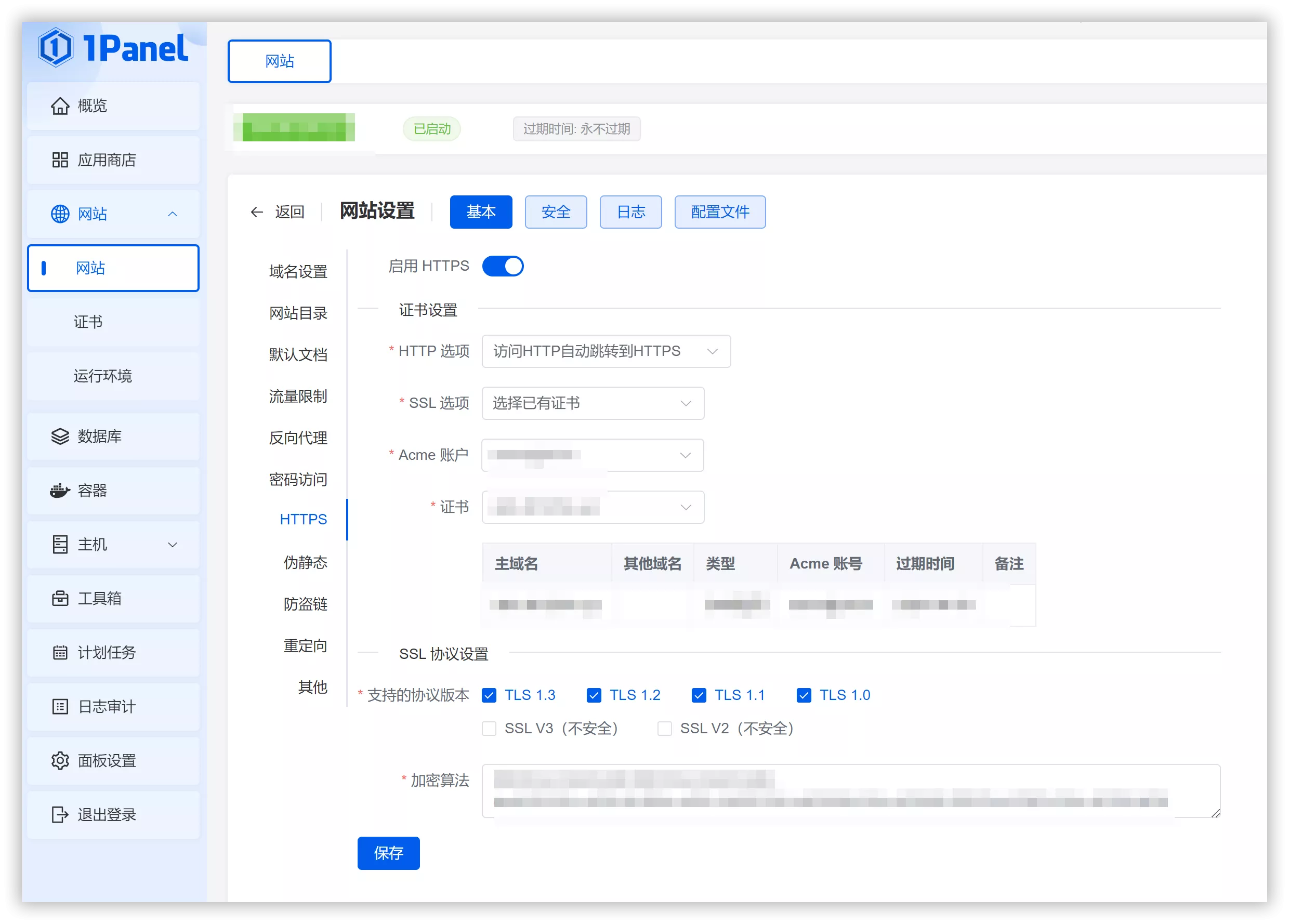Open the 应用商店 app store
The height and width of the screenshot is (924, 1289).
click(108, 160)
